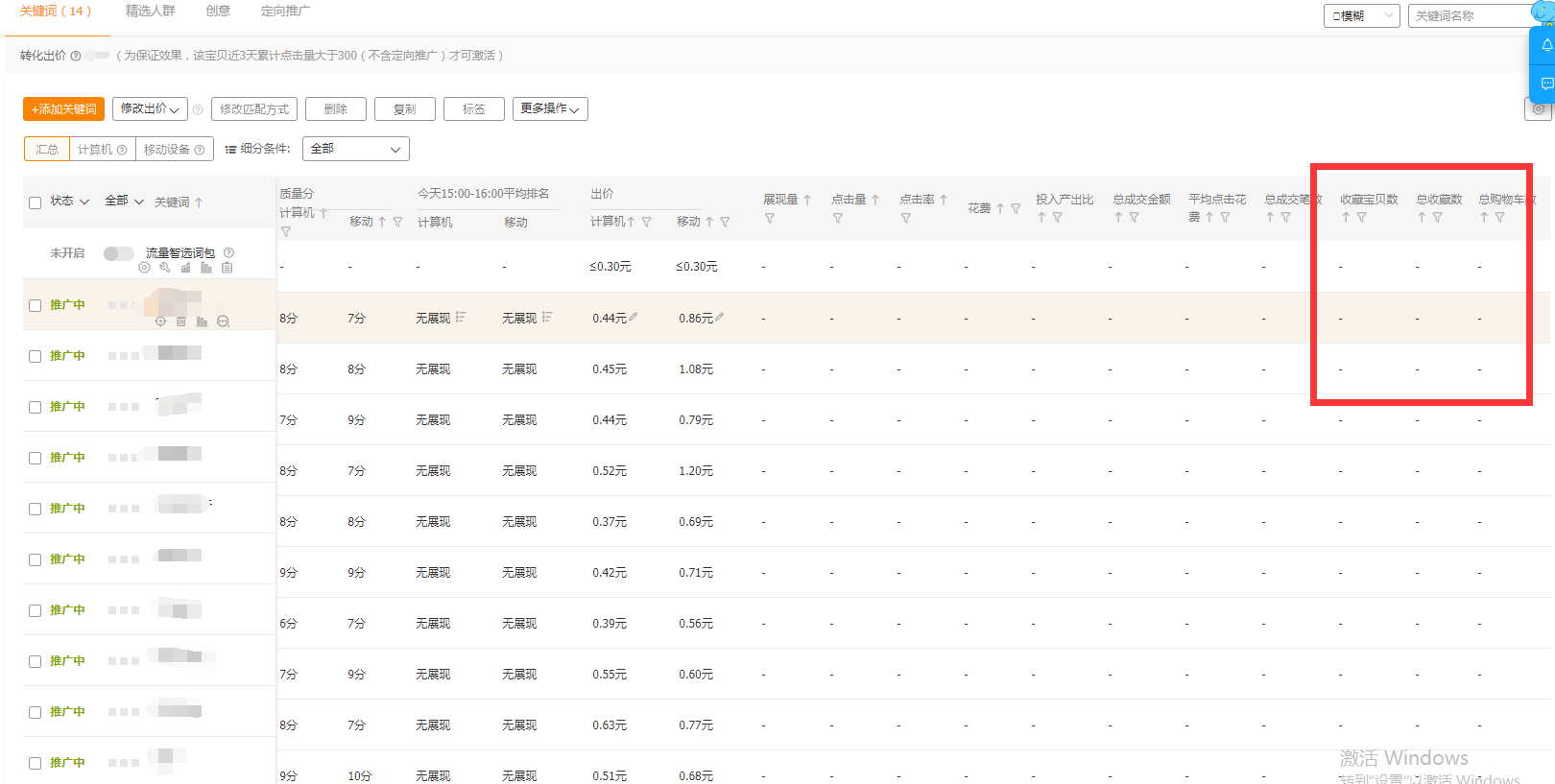Viewport: 1555px width, 784px height.
Task: Click 复制 button
Action: tap(405, 108)
